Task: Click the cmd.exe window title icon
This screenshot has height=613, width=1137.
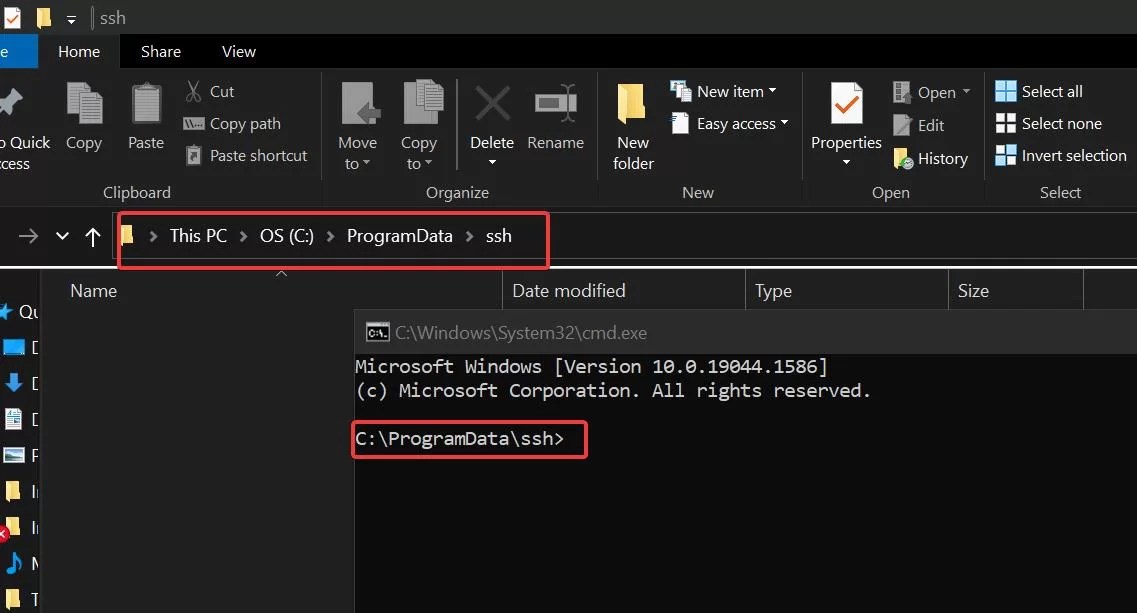Action: pos(377,332)
